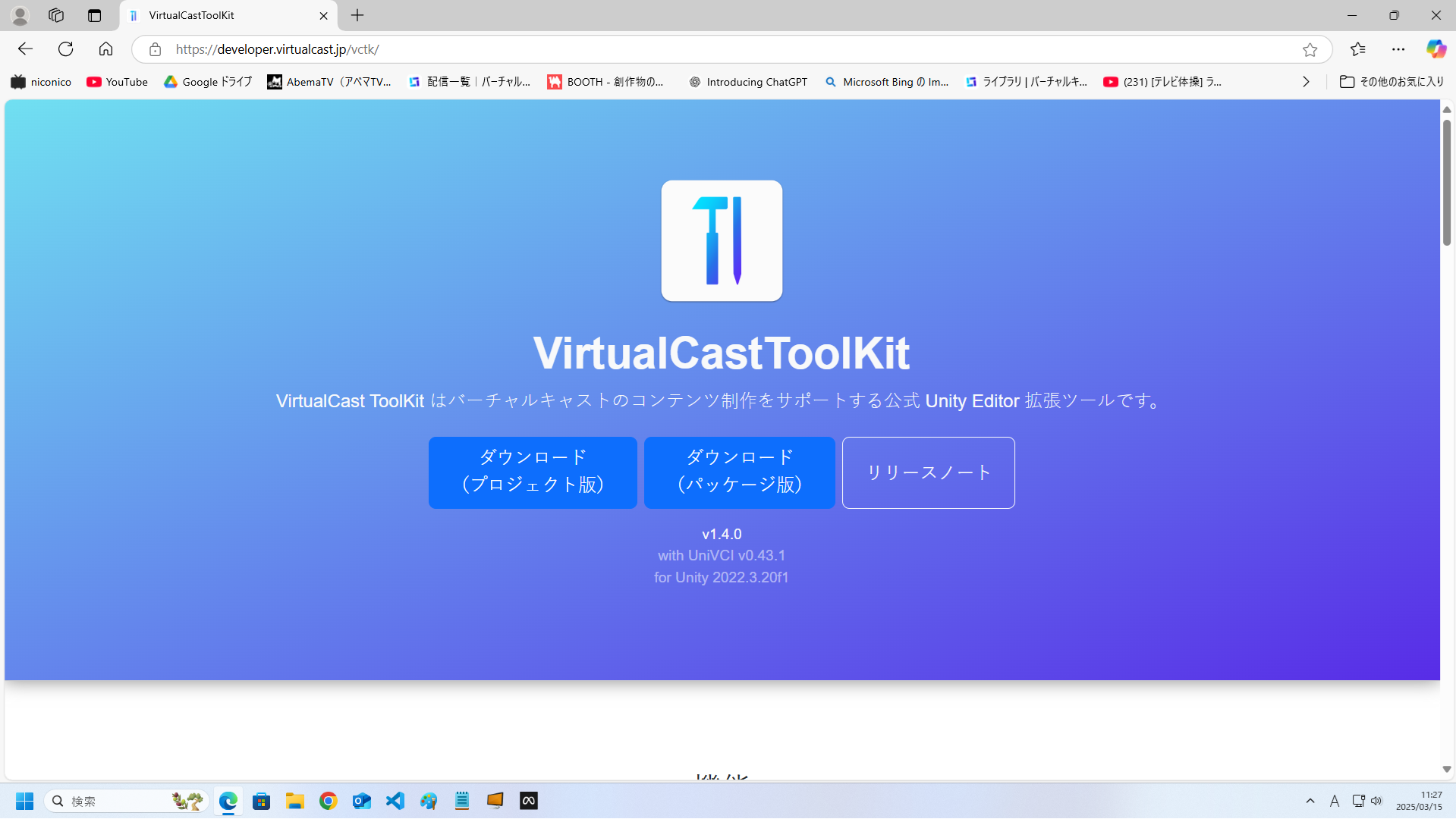The height and width of the screenshot is (819, 1456).
Task: Open Outlook from the taskbar
Action: click(362, 801)
